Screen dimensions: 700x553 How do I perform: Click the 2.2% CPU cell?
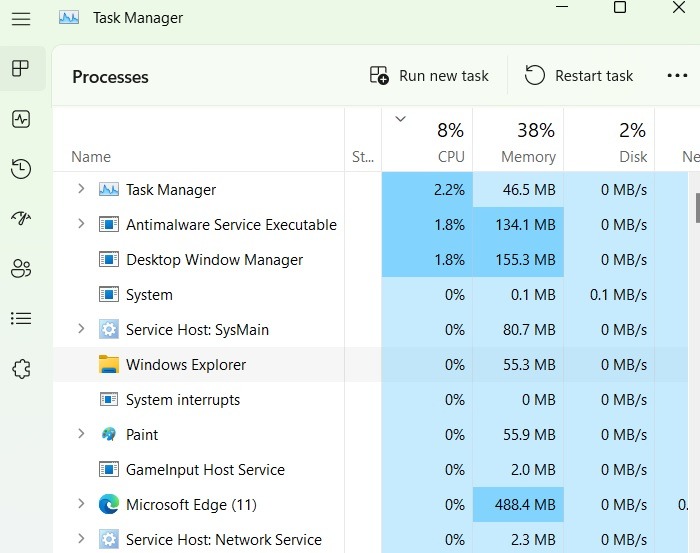(x=427, y=189)
